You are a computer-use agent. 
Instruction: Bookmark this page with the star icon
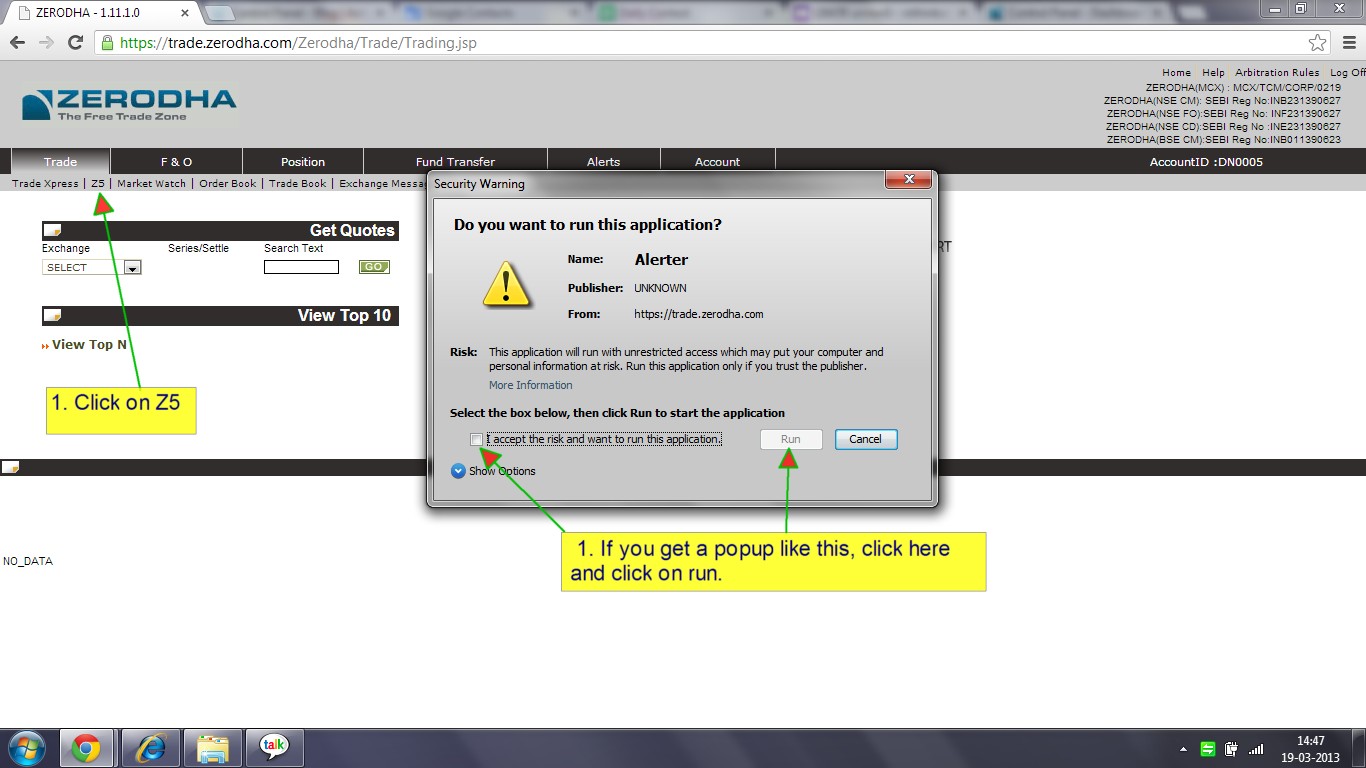[1318, 43]
